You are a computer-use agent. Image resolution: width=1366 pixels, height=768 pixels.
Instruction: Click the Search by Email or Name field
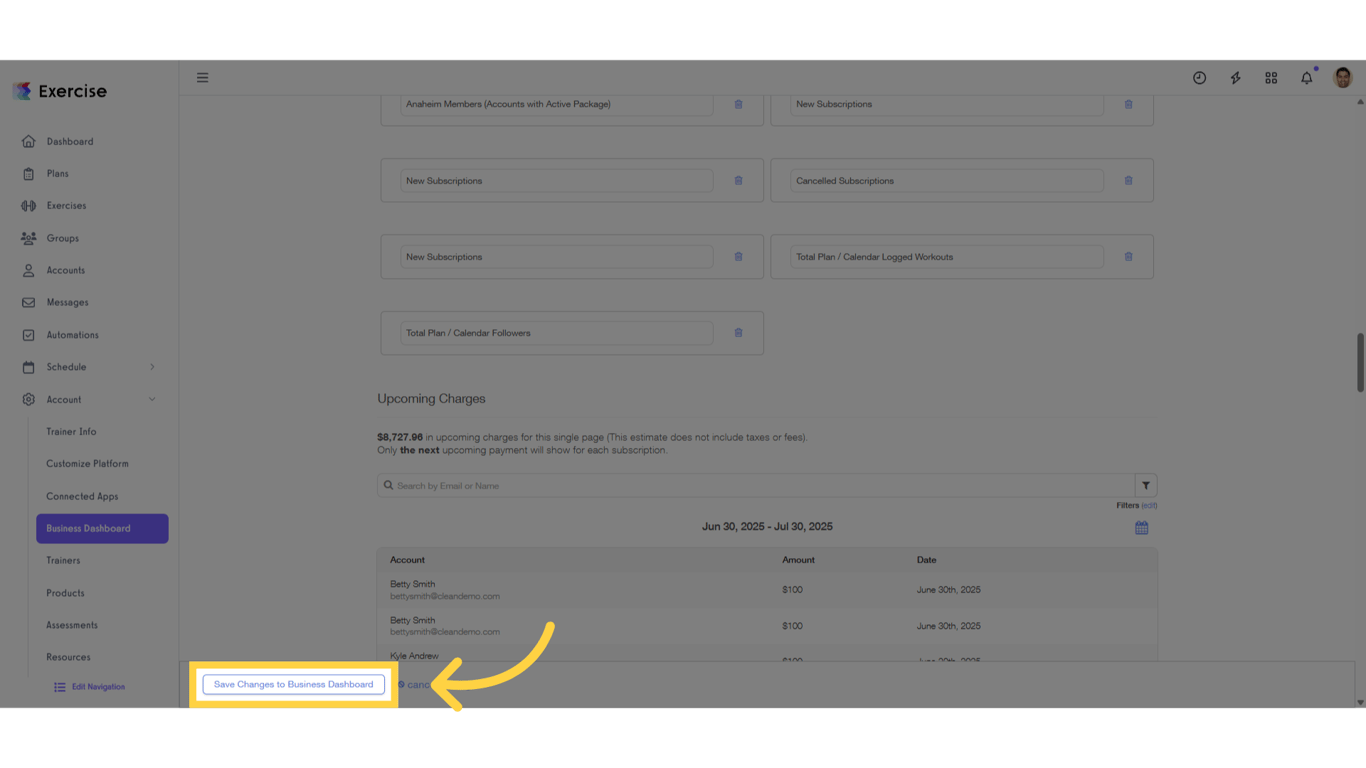pyautogui.click(x=700, y=485)
